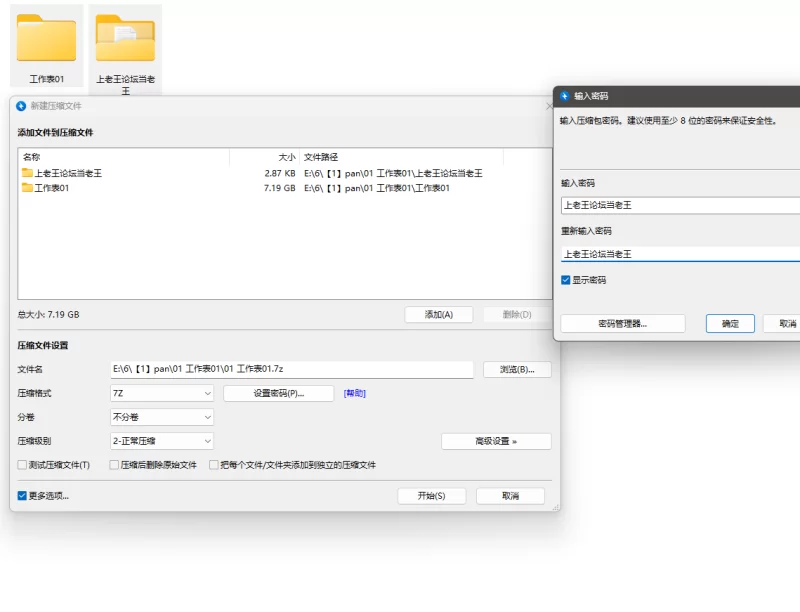Enable 测试压缩文件(T) checkbox

tap(22, 465)
